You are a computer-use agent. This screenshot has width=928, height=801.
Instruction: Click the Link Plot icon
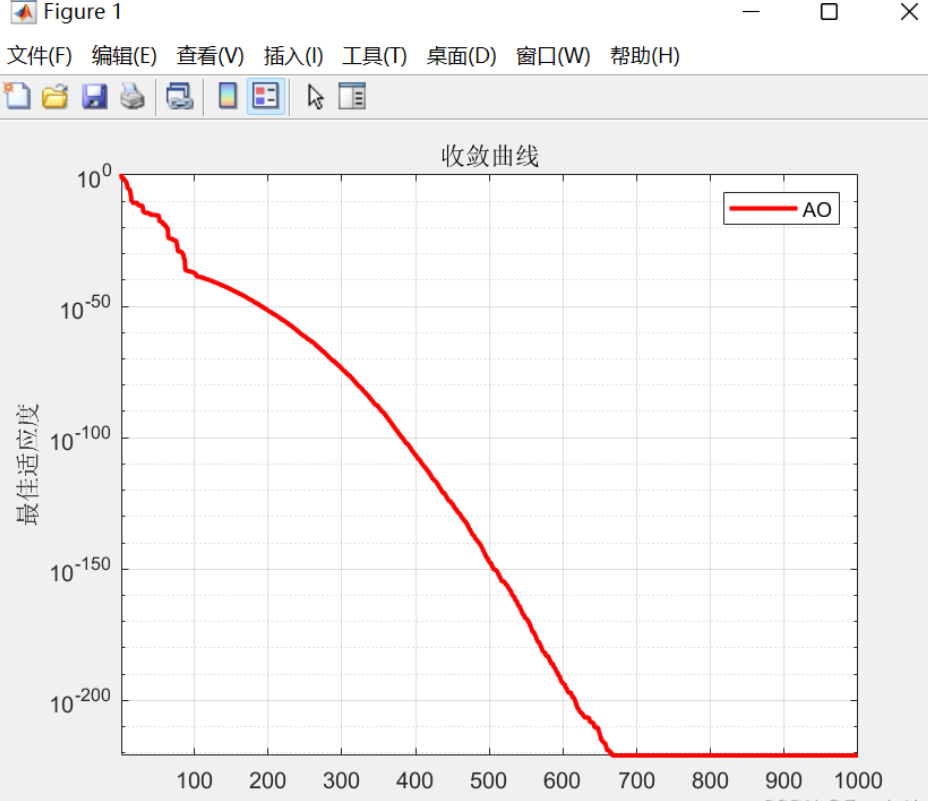click(178, 96)
